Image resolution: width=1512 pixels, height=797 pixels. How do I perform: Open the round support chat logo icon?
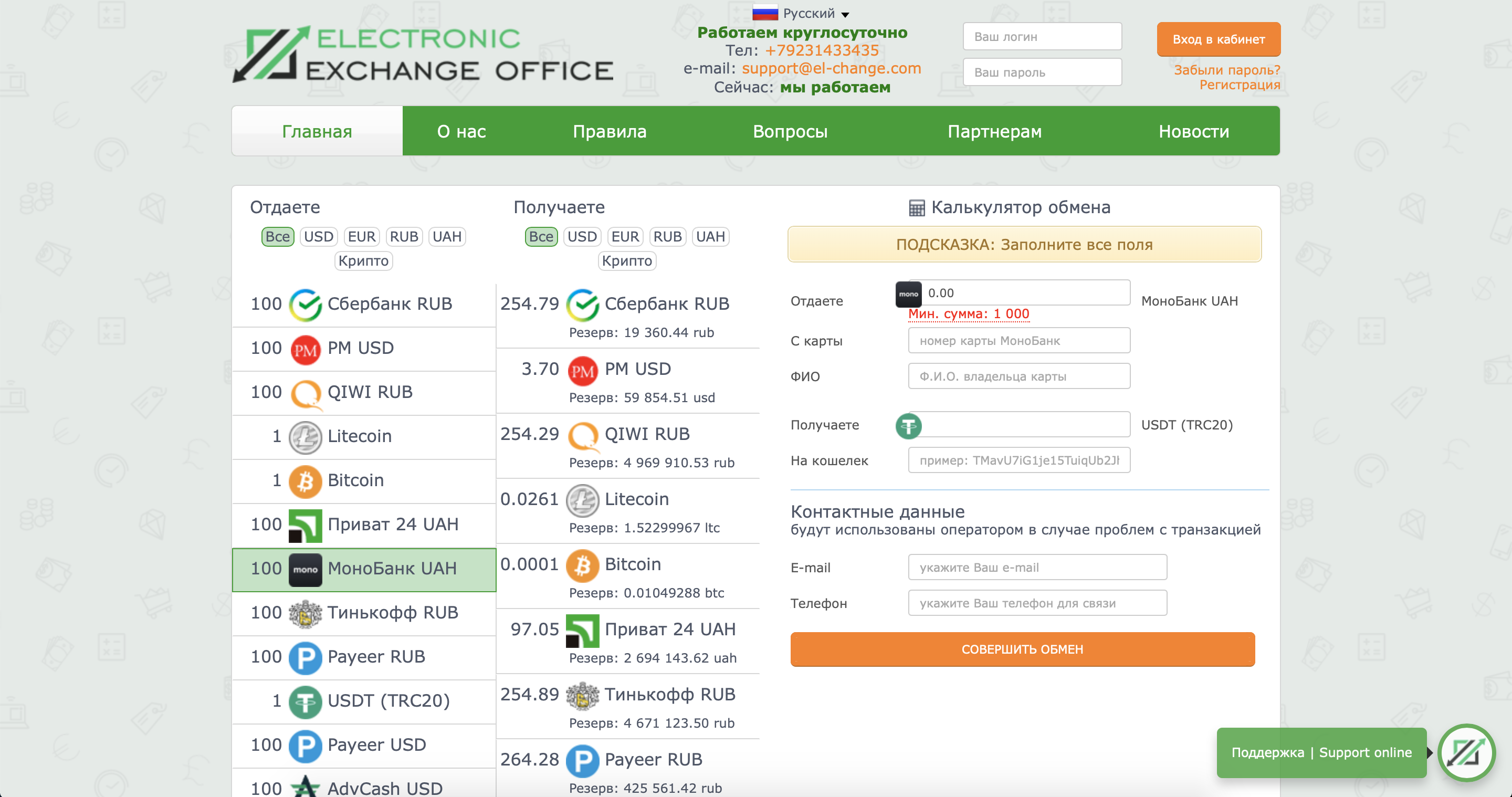point(1466,752)
